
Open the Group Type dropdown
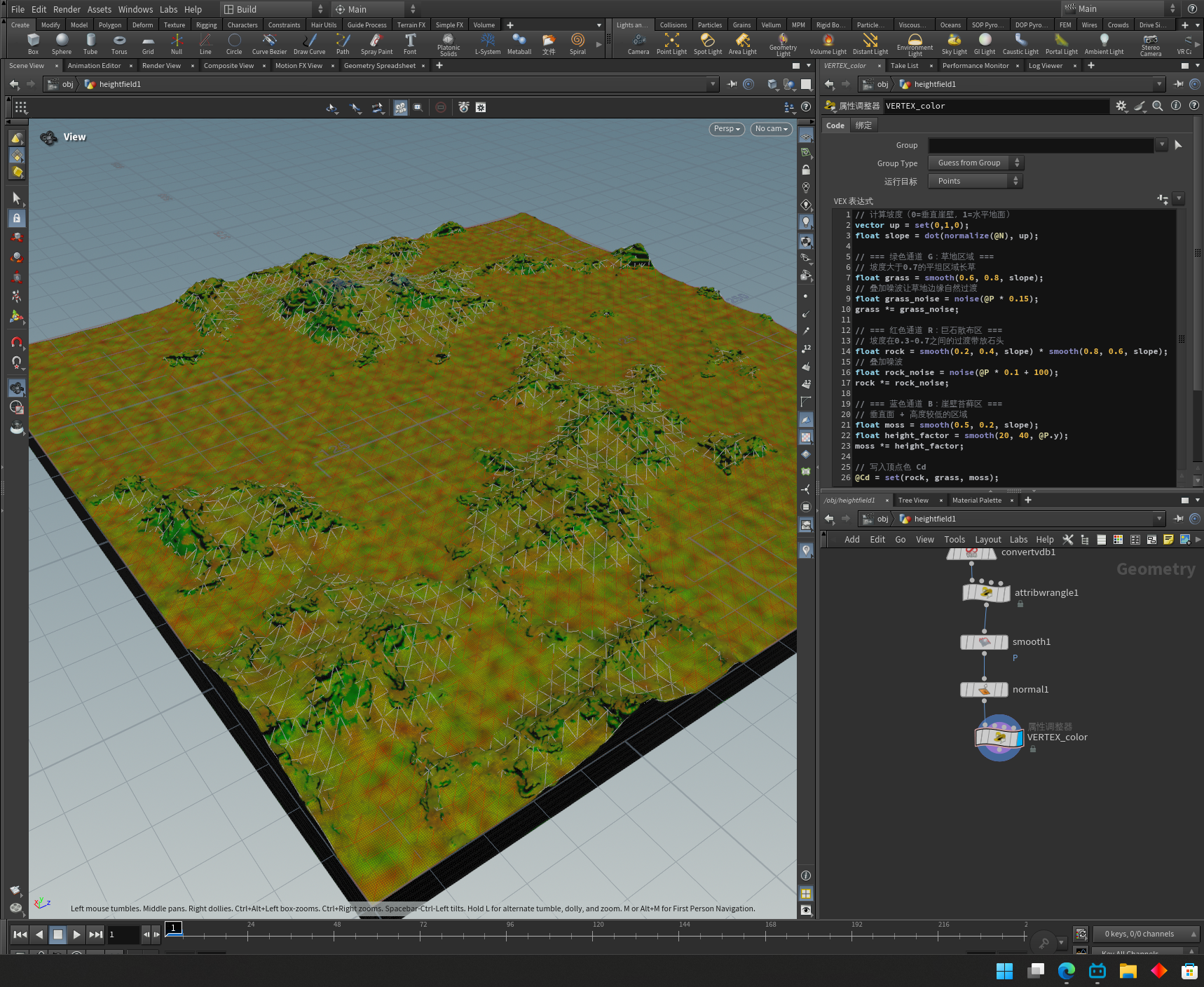(x=976, y=163)
